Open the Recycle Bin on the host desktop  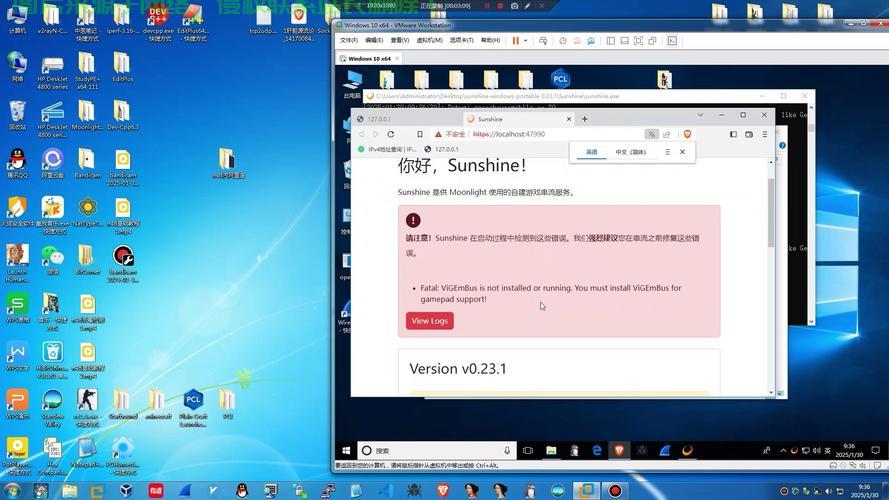(17, 115)
